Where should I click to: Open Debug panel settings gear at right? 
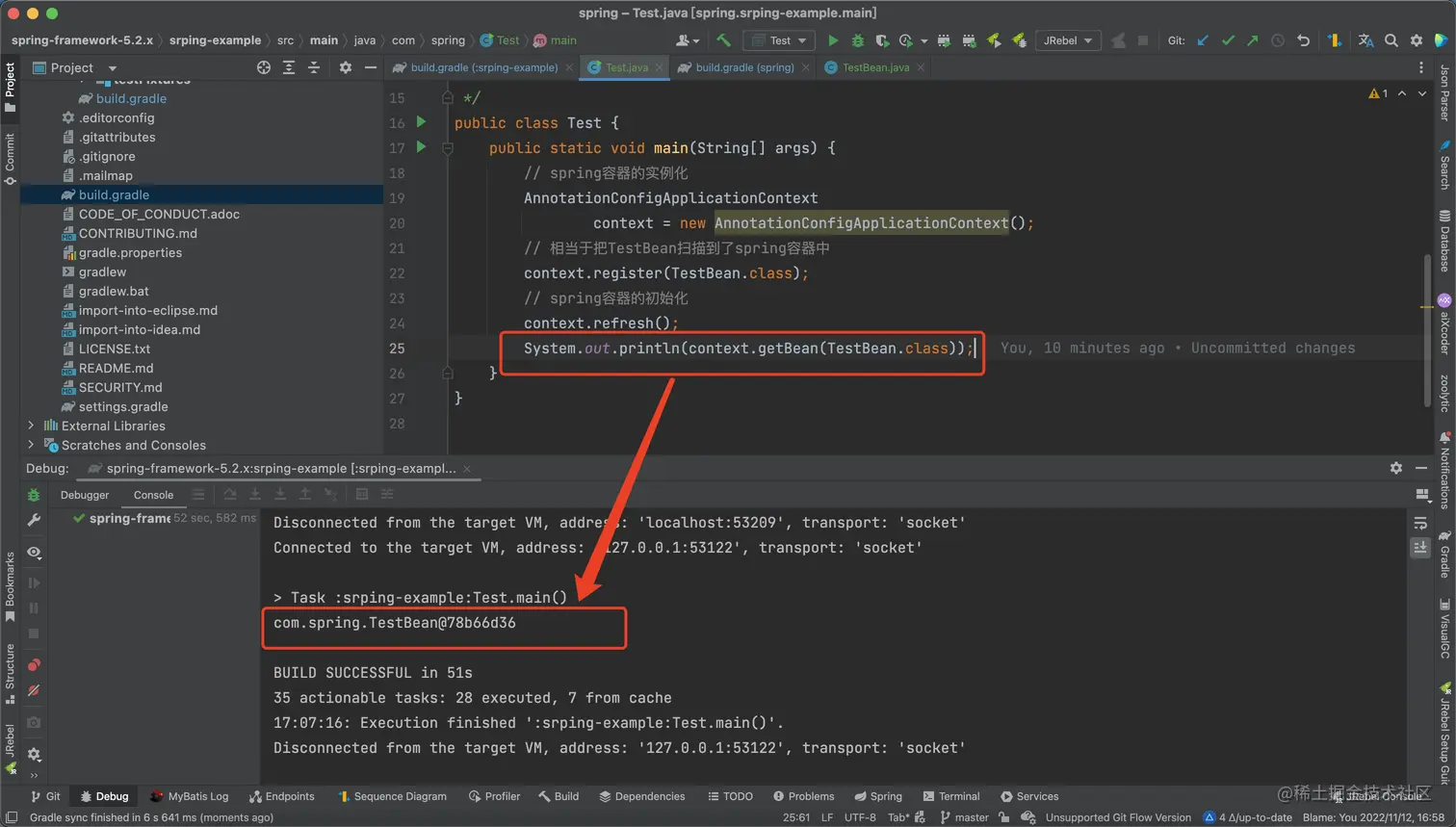(x=1396, y=468)
